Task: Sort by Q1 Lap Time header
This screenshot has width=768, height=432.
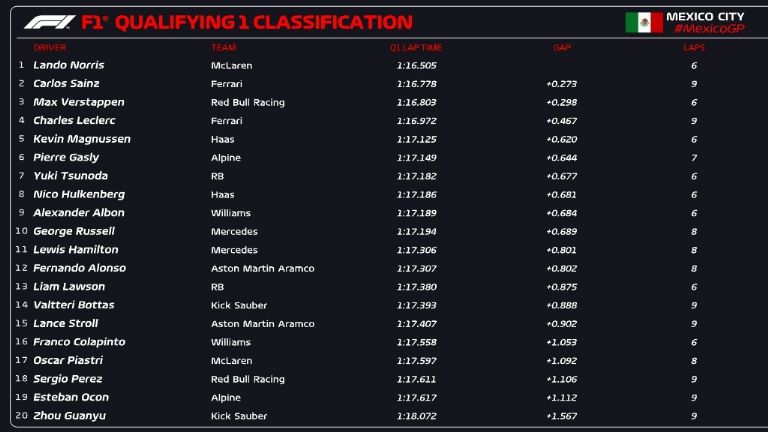Action: (x=416, y=47)
